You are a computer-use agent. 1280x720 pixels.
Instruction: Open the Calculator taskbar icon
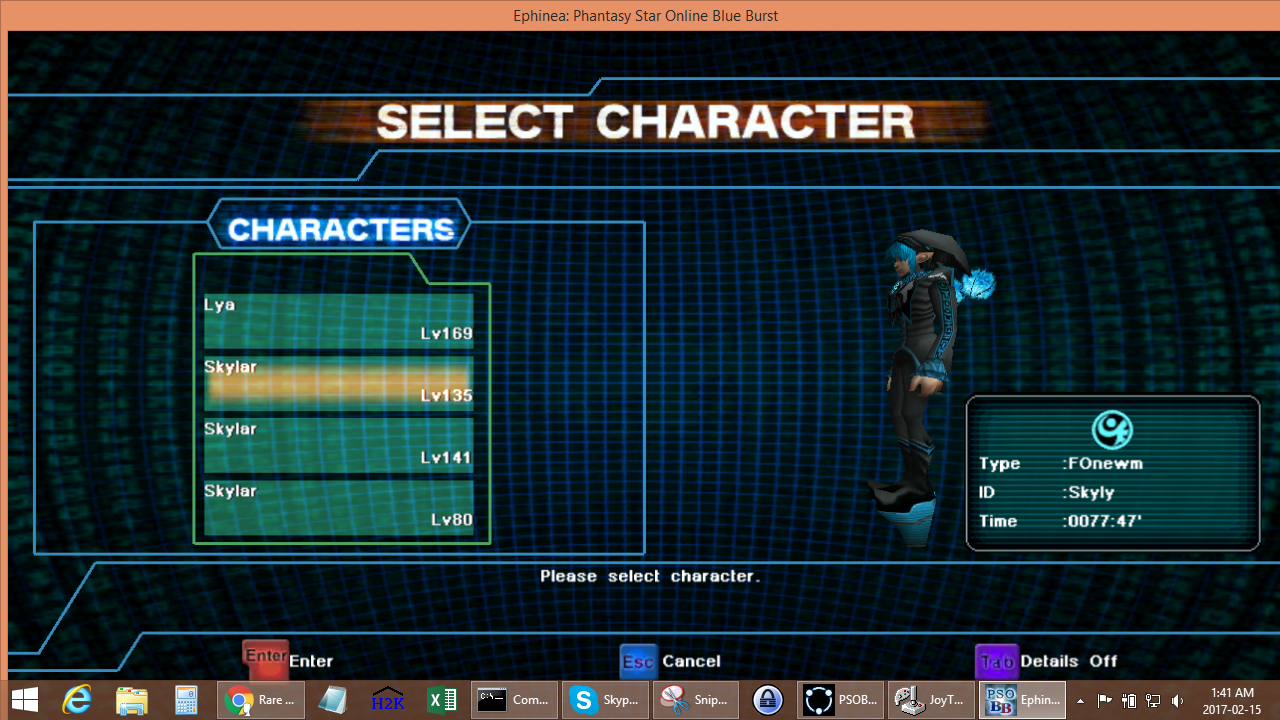[186, 700]
